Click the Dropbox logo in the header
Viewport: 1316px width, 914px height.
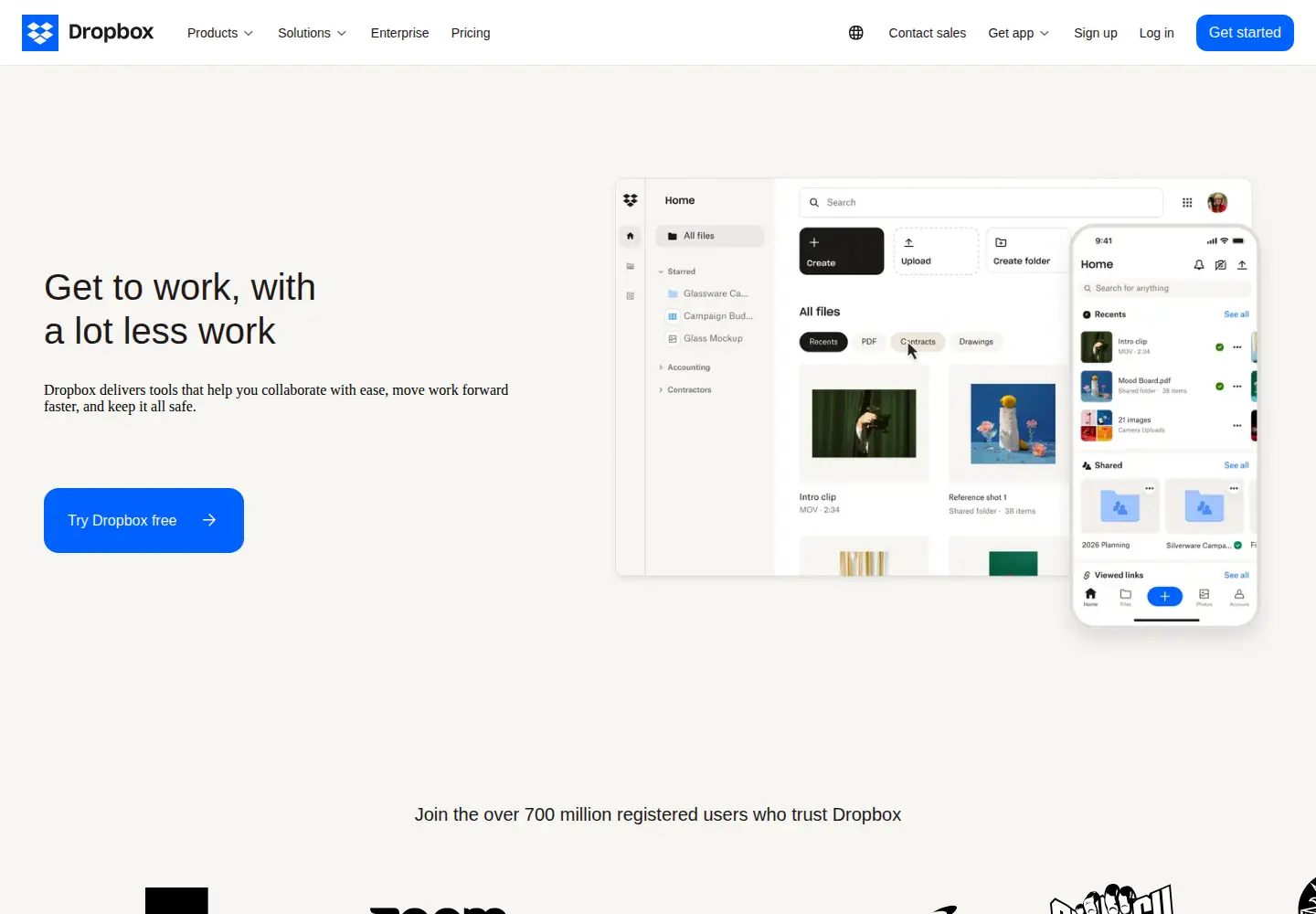[x=88, y=33]
